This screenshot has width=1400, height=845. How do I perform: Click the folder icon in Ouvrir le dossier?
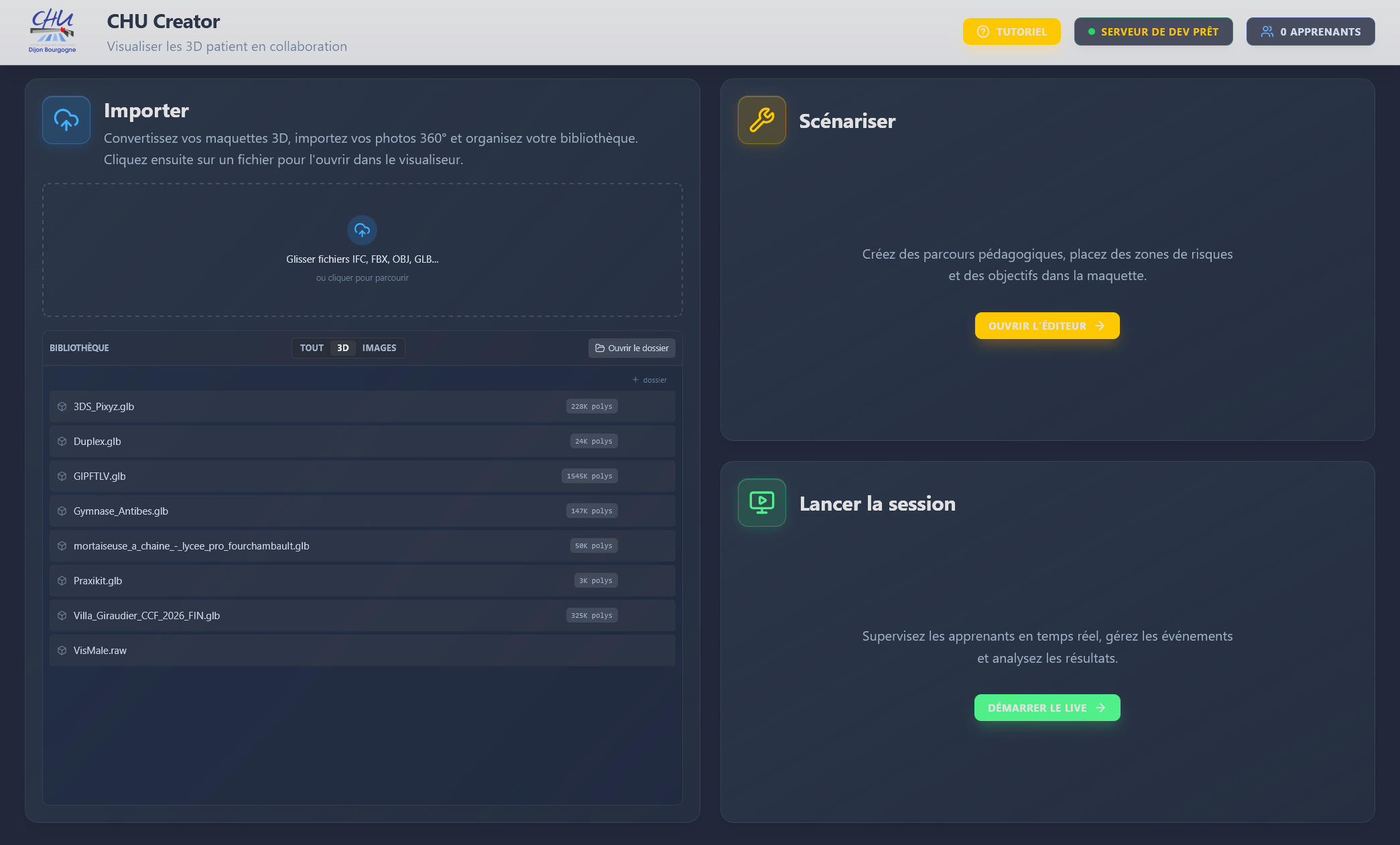tap(600, 348)
